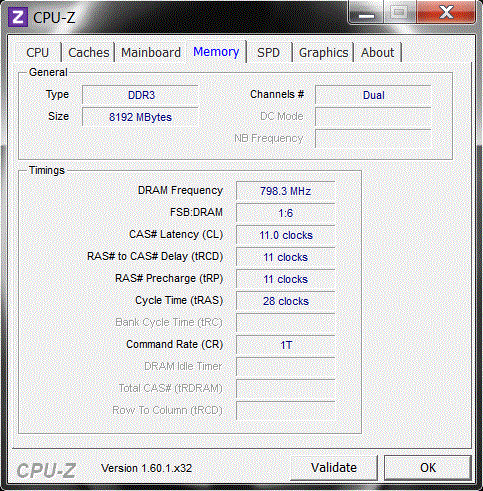
Task: Click the Validate button
Action: coord(334,468)
